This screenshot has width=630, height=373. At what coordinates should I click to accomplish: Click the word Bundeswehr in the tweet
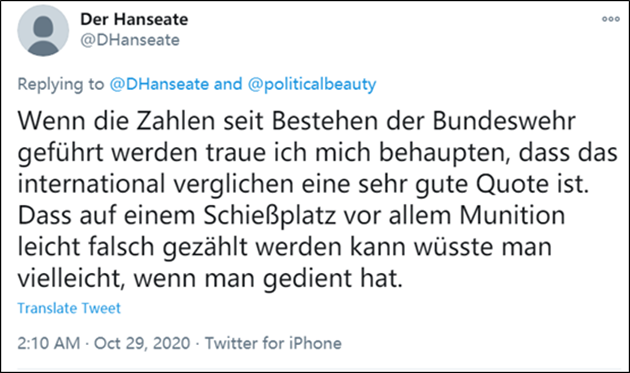[x=504, y=121]
